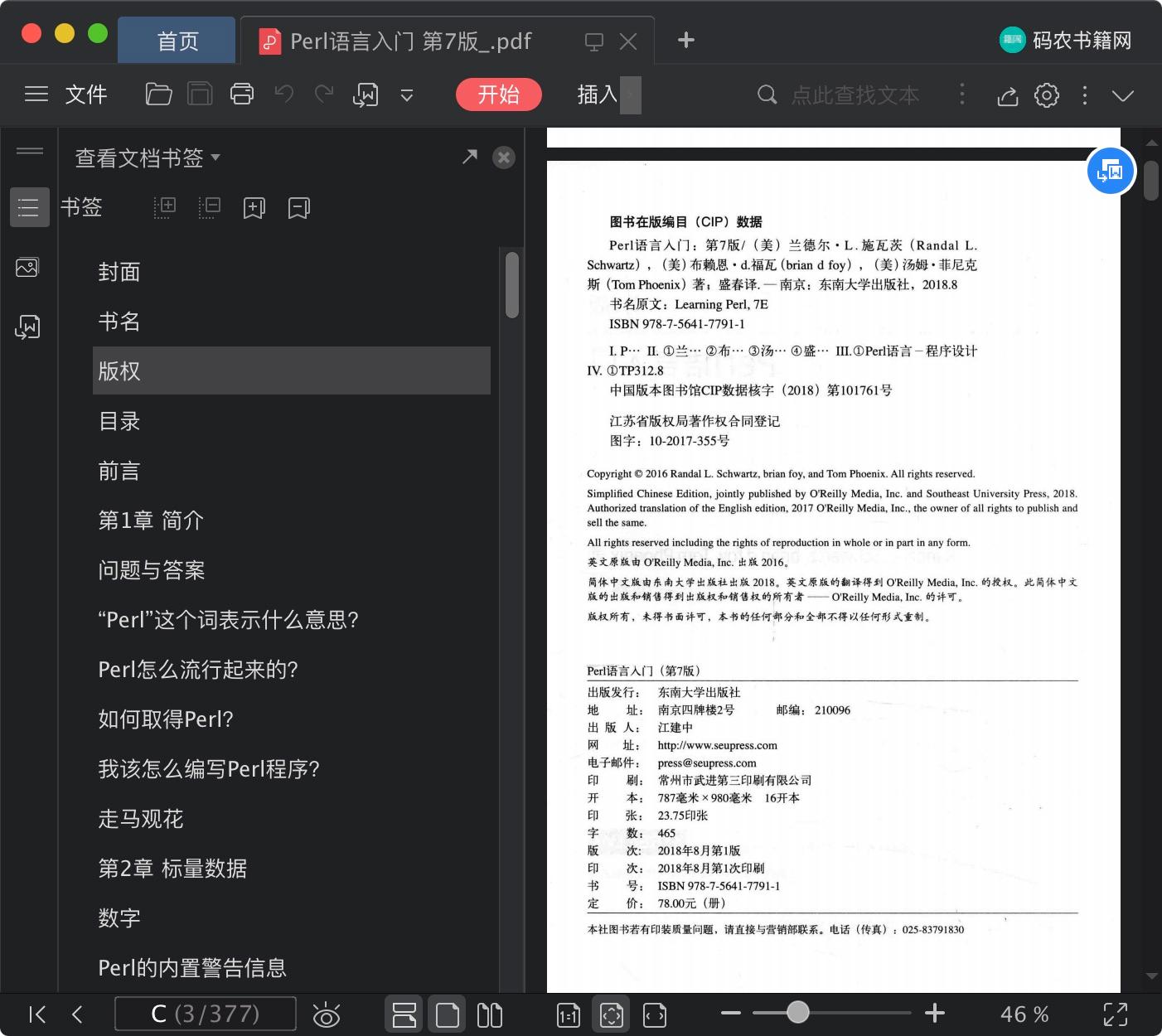Image resolution: width=1162 pixels, height=1036 pixels.
Task: Go to first page button
Action: [x=37, y=1014]
